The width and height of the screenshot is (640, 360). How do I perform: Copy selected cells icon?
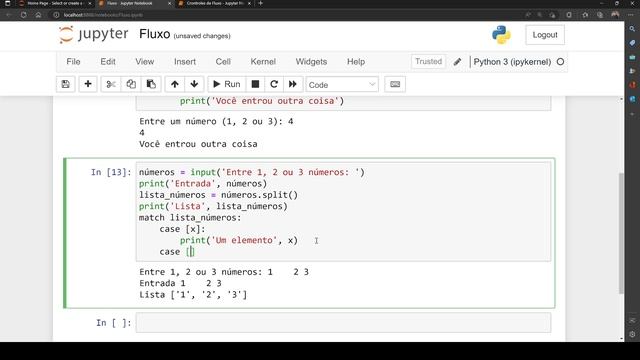(131, 84)
